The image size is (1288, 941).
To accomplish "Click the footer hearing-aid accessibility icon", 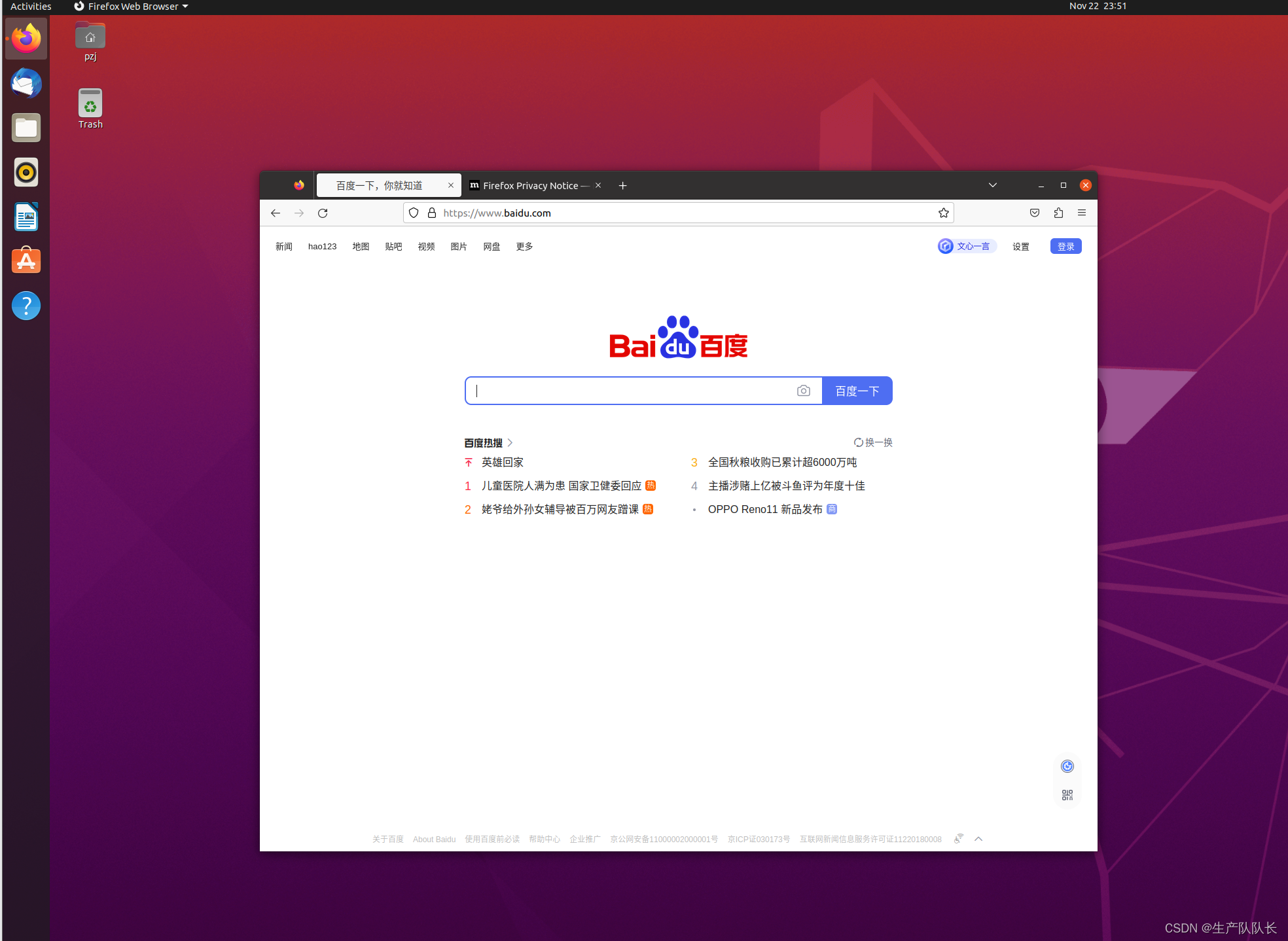I will [959, 839].
